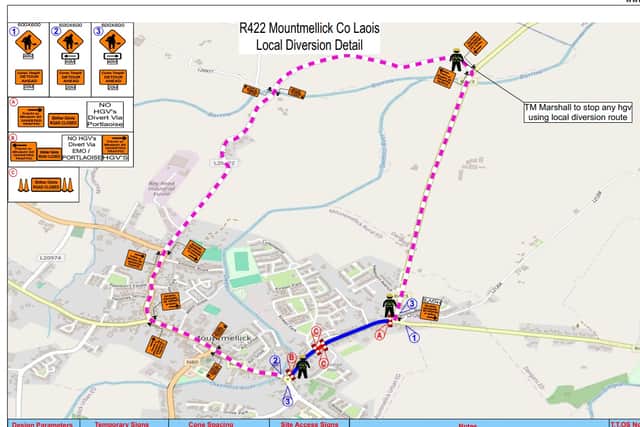Click the orange diamond sign at the top-right corner

click(x=476, y=44)
